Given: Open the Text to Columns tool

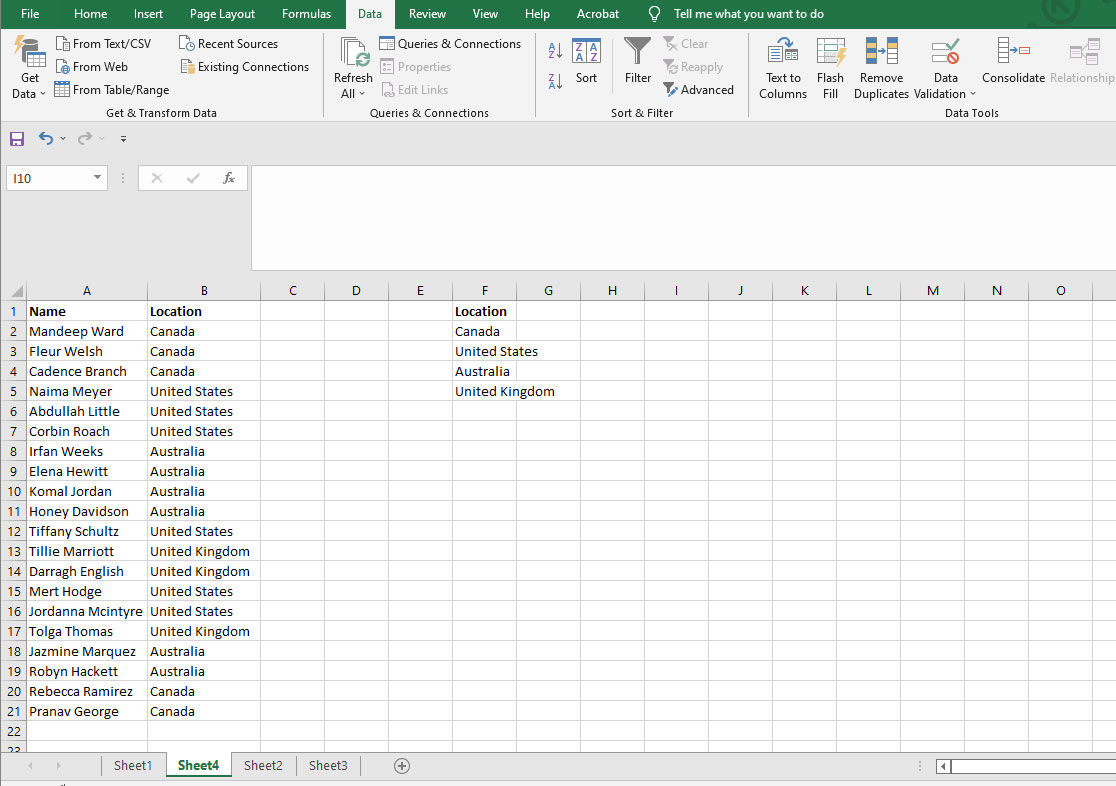Looking at the screenshot, I should 782,66.
